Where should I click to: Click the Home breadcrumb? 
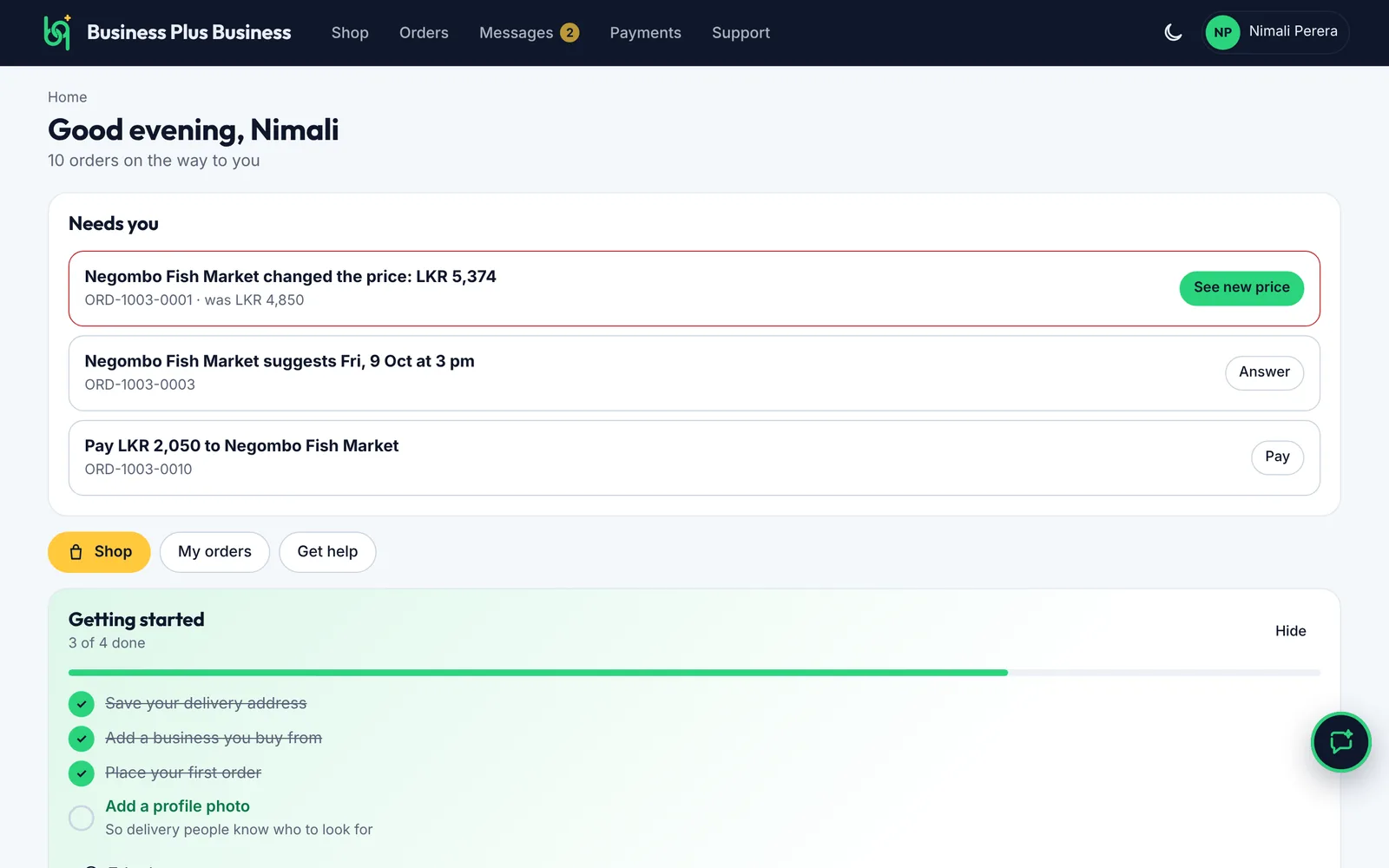click(x=67, y=97)
